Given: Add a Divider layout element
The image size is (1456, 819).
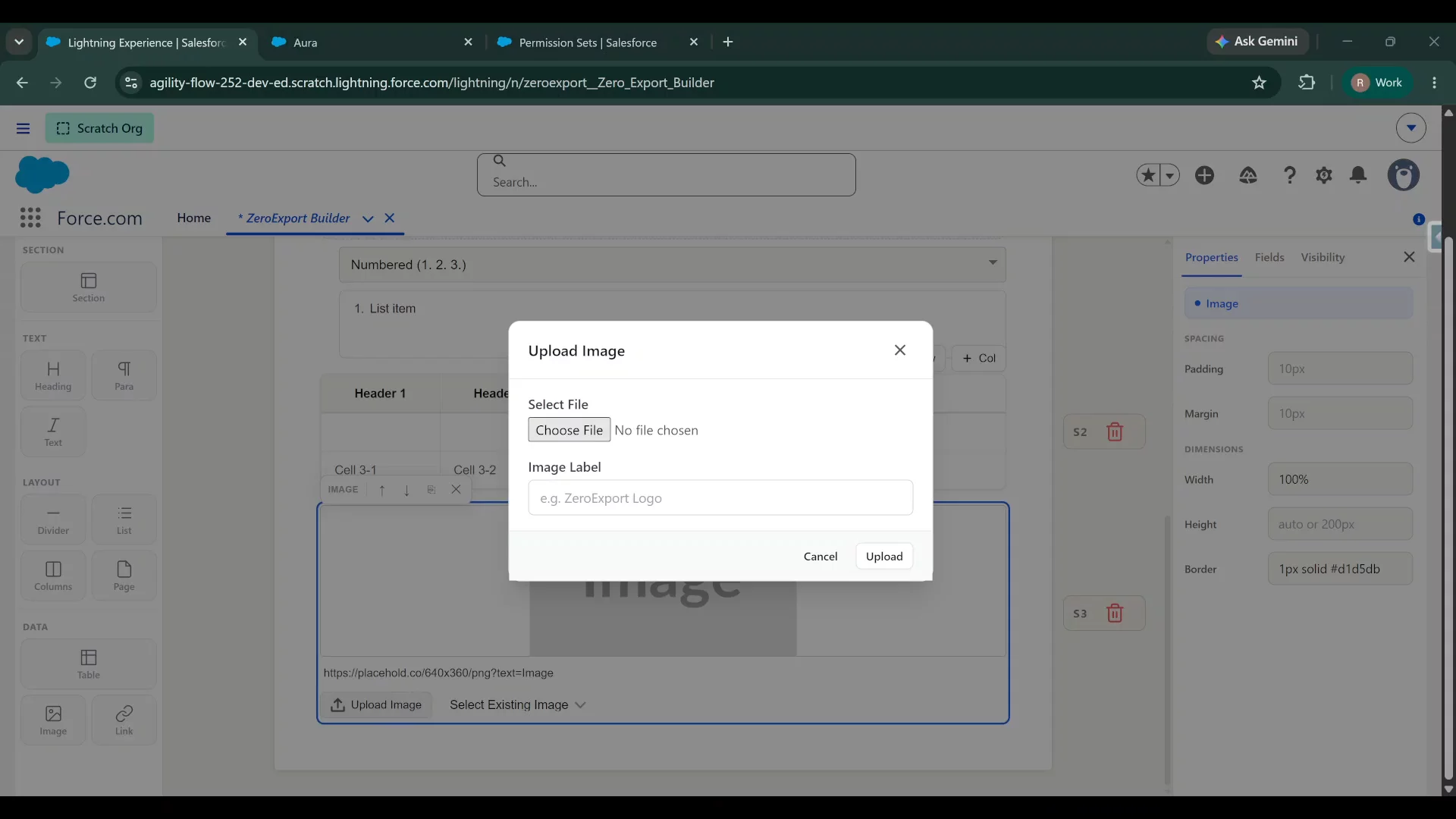Looking at the screenshot, I should pyautogui.click(x=53, y=519).
